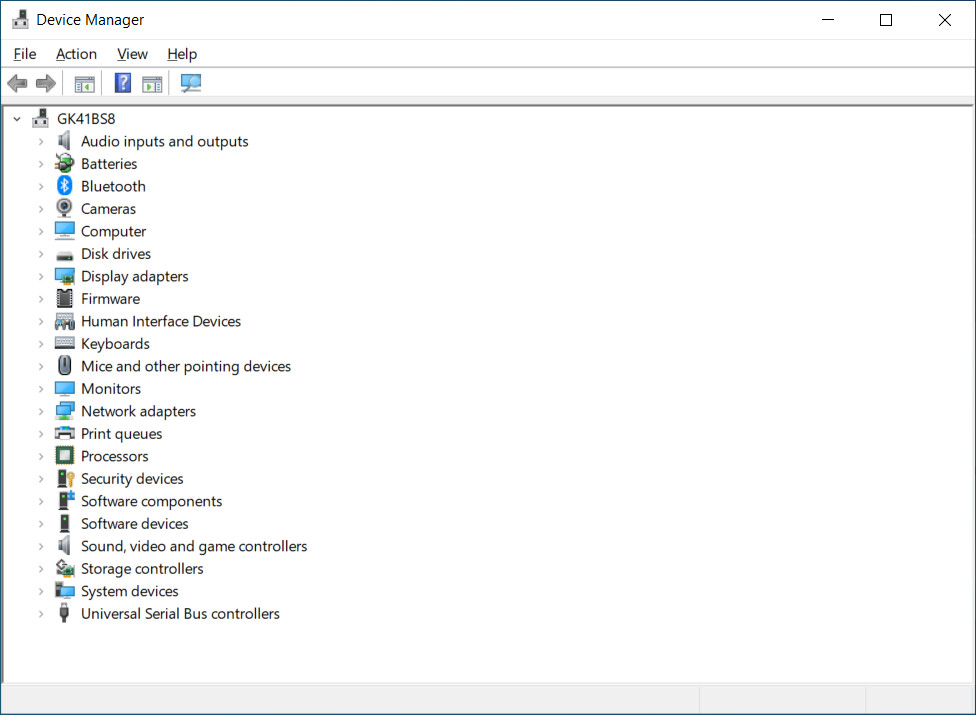
Task: Select Mice and other pointing devices label
Action: [185, 366]
